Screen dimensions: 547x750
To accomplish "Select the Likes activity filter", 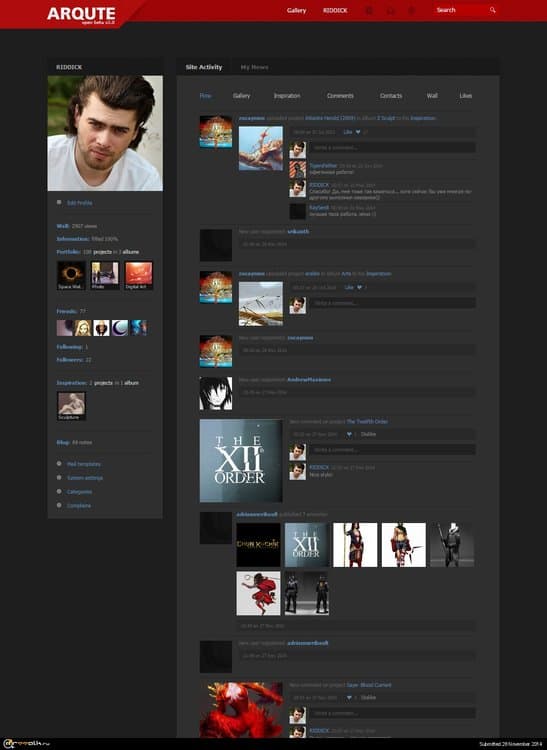I will click(466, 96).
